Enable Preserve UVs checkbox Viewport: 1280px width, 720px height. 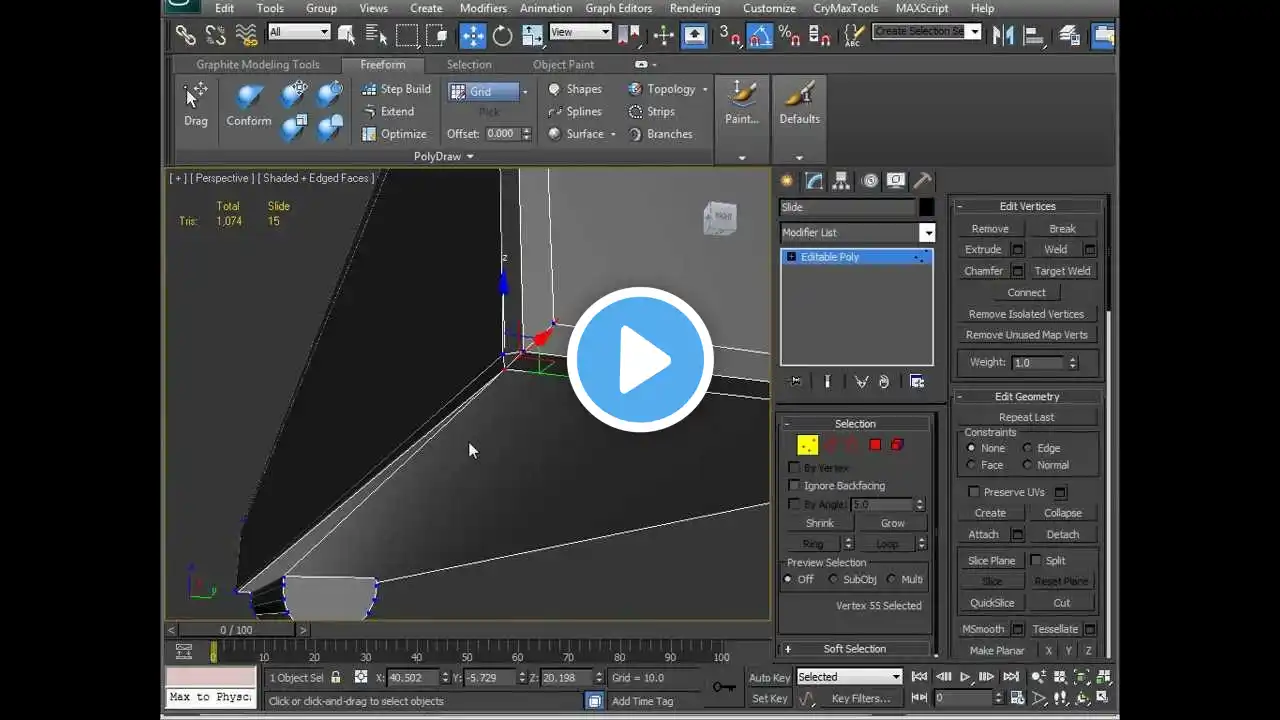click(x=974, y=492)
